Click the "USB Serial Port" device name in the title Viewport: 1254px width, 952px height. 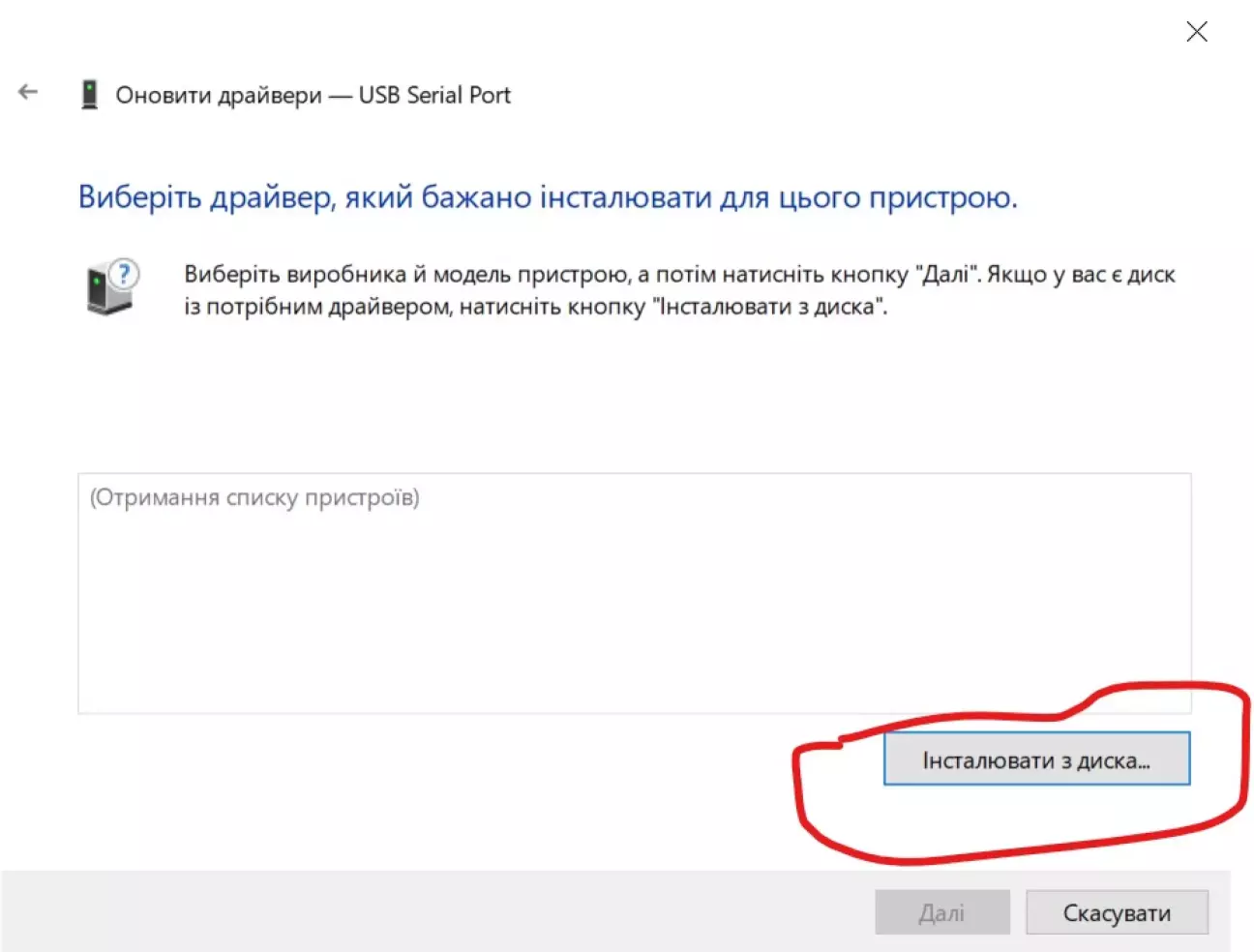click(434, 95)
